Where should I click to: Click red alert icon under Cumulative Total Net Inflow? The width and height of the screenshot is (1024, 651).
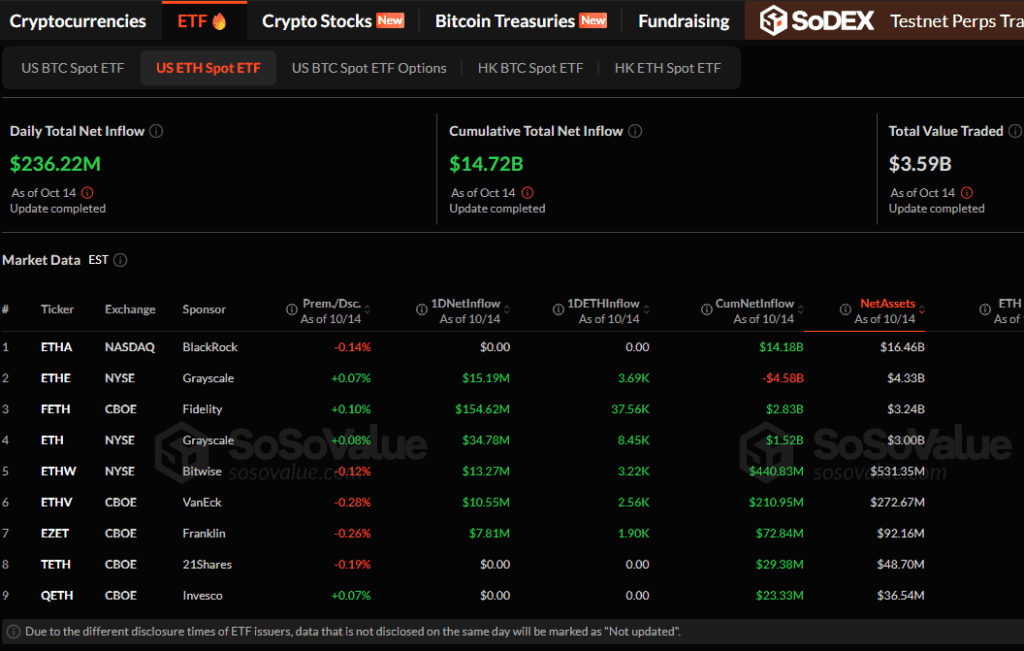pos(527,193)
